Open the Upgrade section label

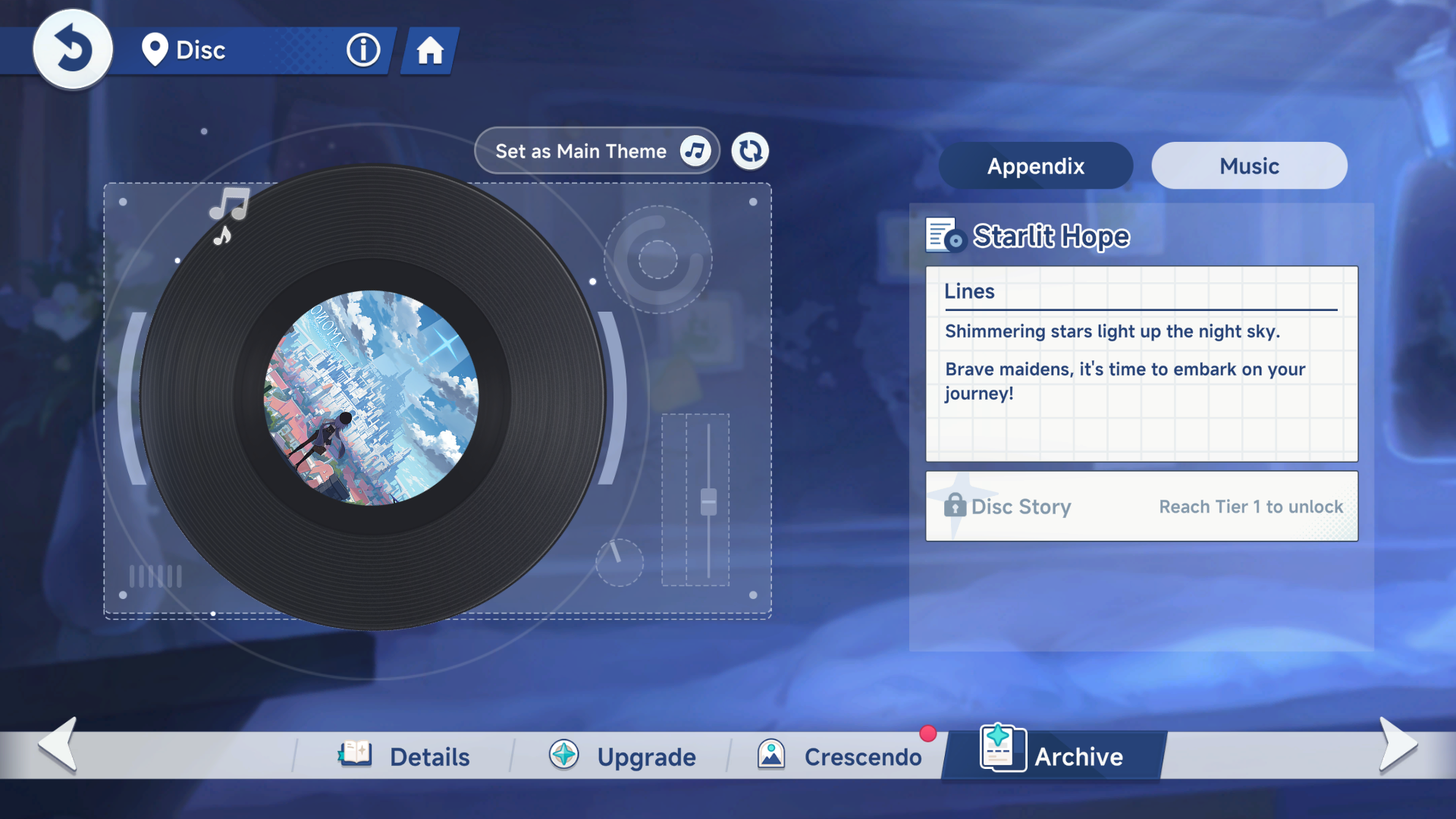[646, 757]
